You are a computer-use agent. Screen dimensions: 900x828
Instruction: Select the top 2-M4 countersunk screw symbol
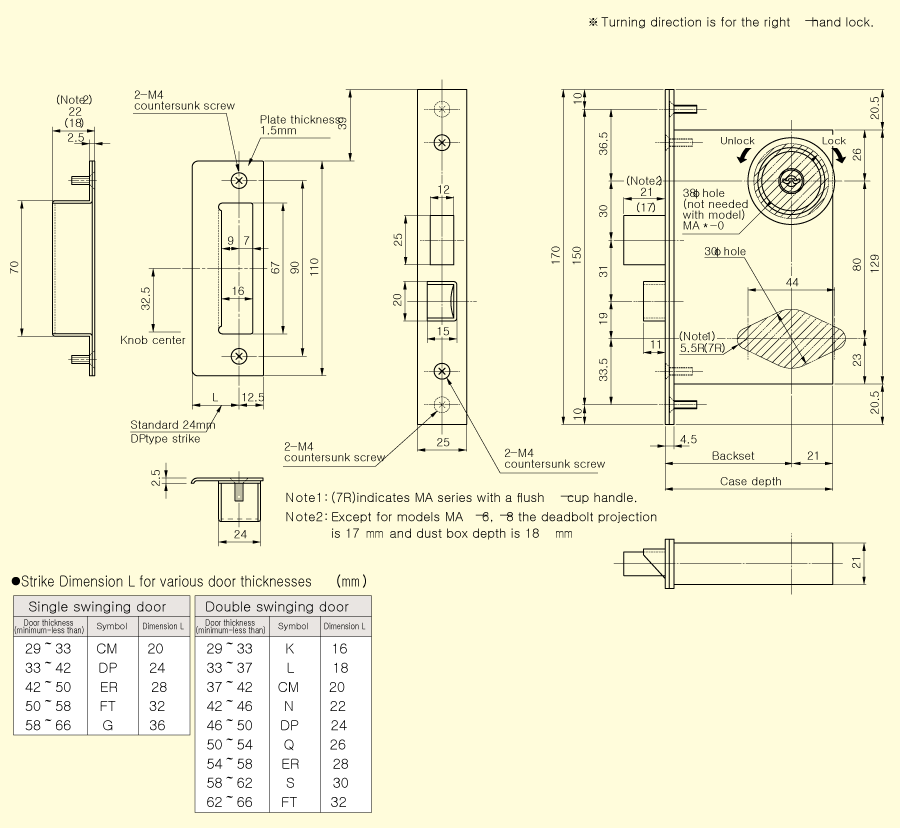tap(238, 180)
